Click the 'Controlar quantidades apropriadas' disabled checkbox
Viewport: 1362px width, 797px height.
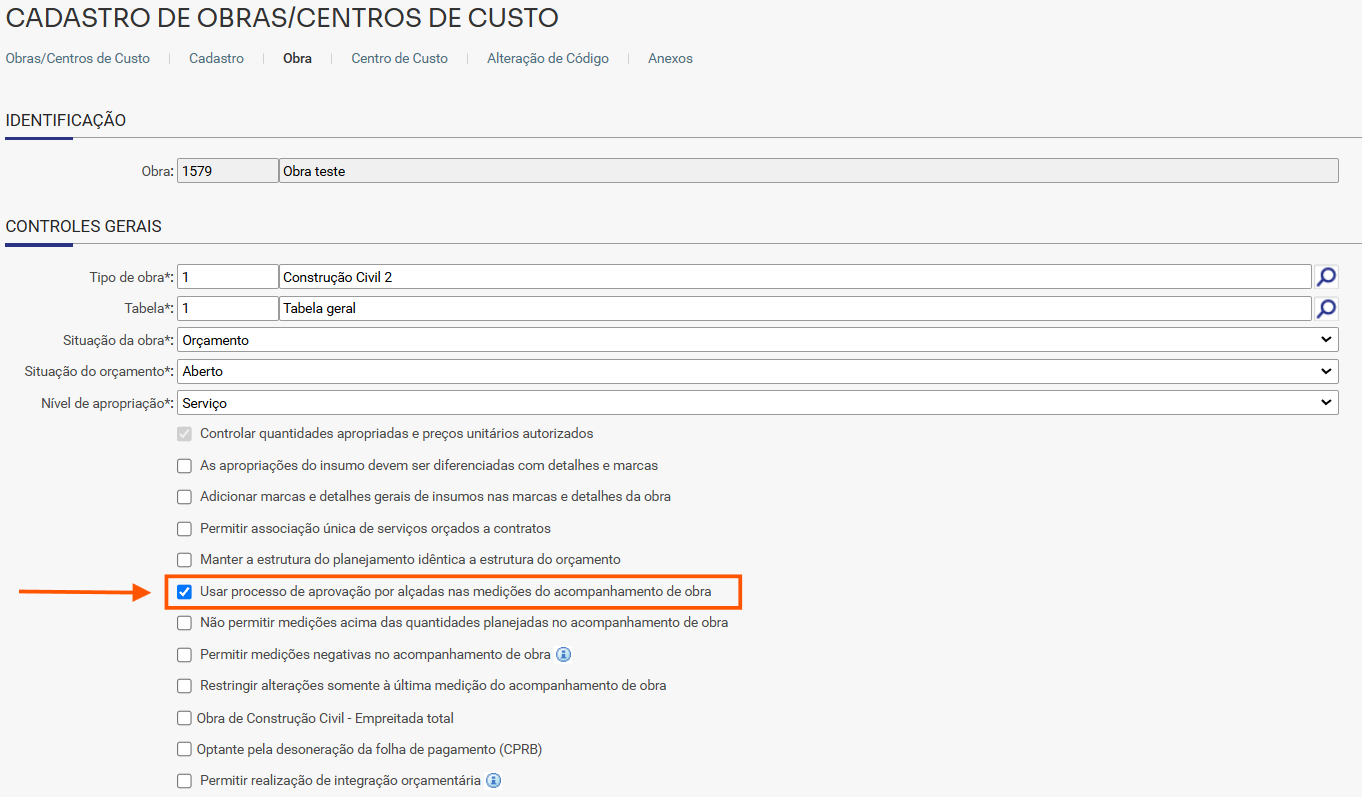[x=184, y=434]
